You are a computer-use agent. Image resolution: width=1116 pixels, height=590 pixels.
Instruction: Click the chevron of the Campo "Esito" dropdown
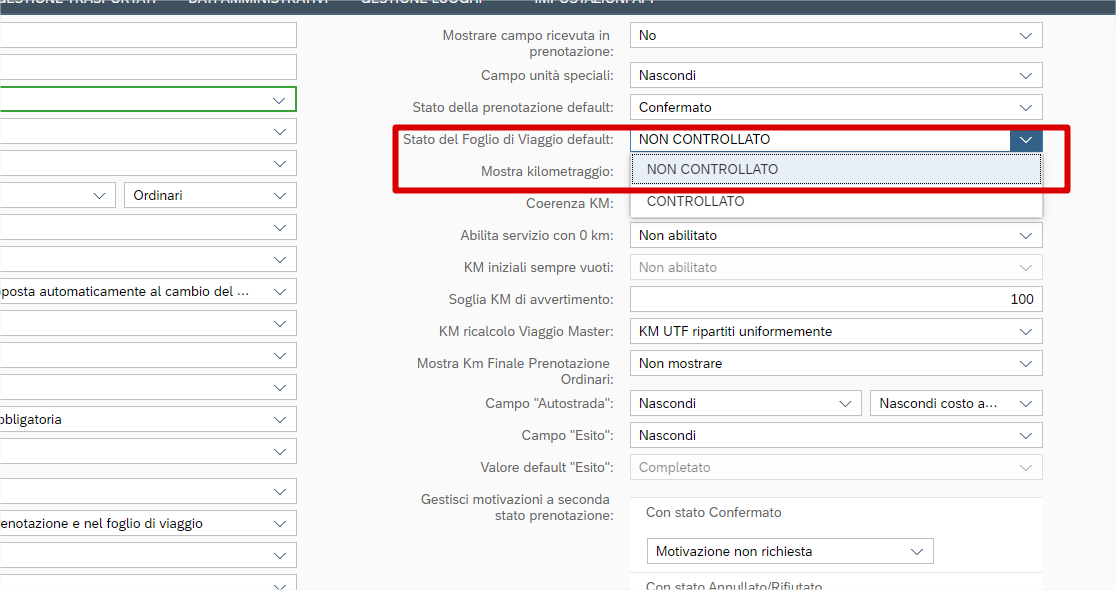coord(1025,435)
